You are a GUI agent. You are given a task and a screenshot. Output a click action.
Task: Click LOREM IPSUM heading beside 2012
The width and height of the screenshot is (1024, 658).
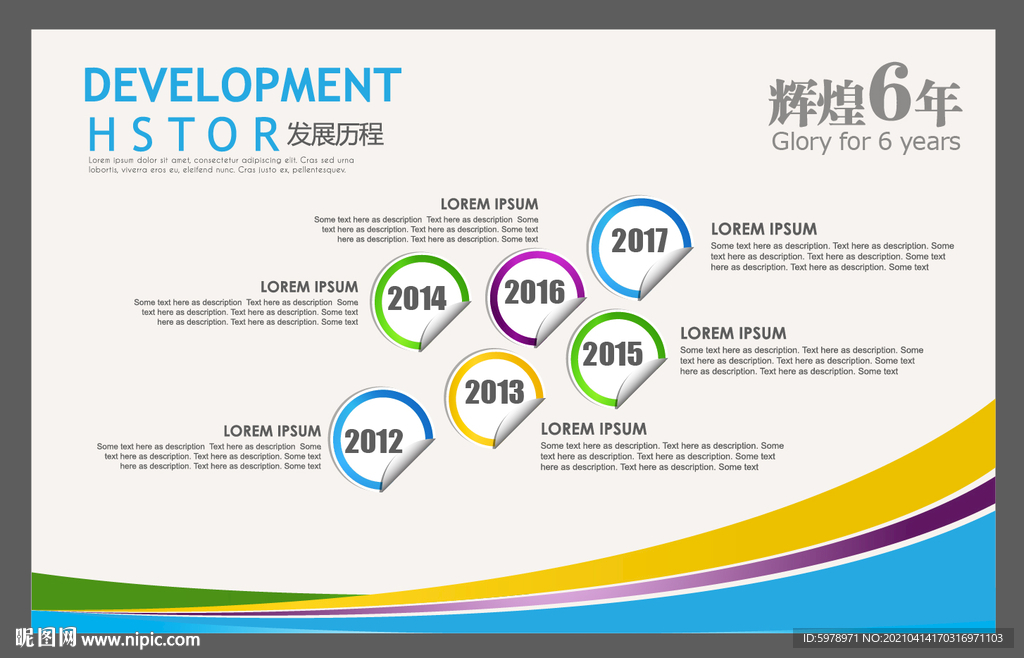click(x=272, y=431)
